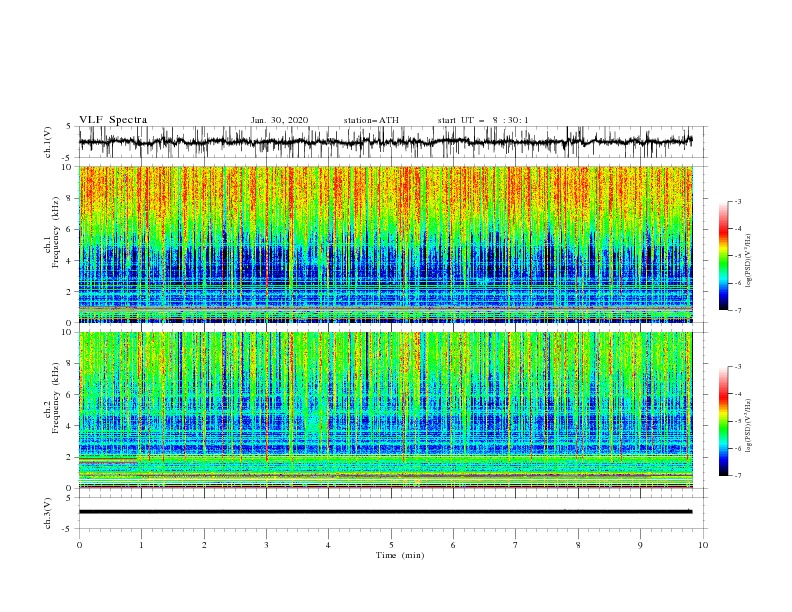Select the "start UT = 8:30:1" text

click(x=483, y=120)
